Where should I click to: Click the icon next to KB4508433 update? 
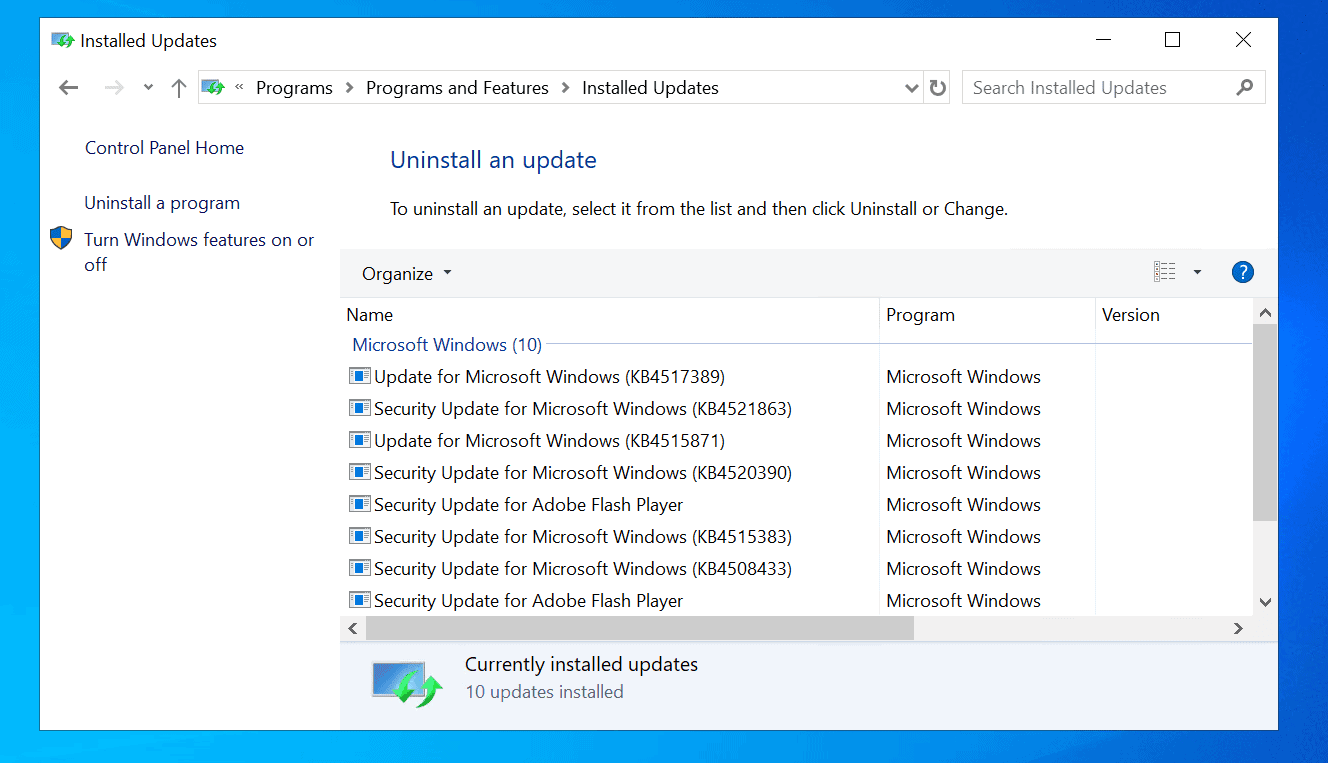pyautogui.click(x=359, y=568)
